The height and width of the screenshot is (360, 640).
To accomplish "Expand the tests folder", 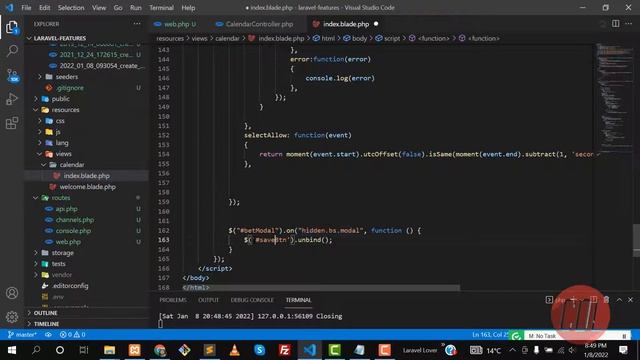I will click(58, 264).
